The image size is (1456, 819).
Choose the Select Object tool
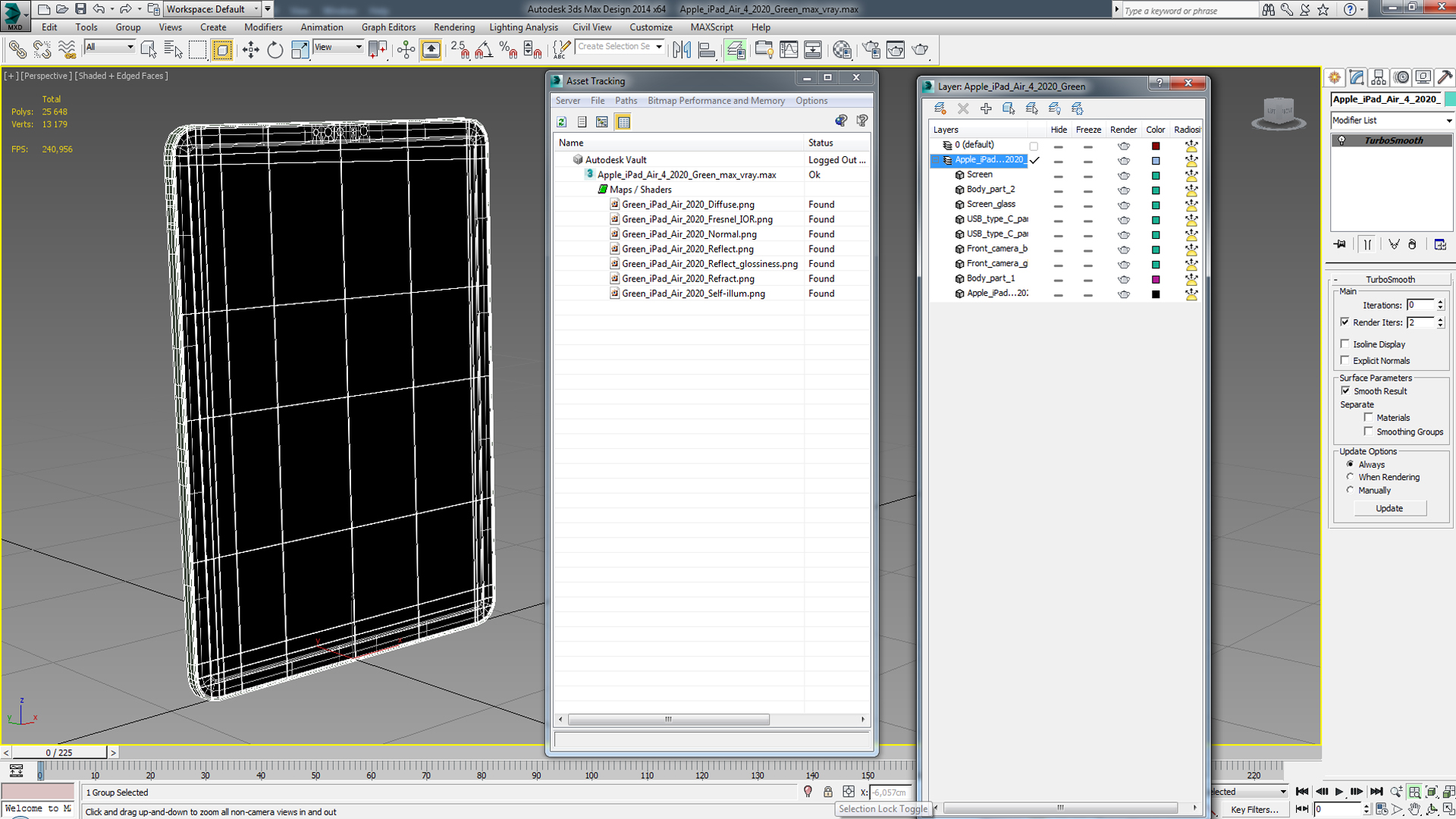149,50
